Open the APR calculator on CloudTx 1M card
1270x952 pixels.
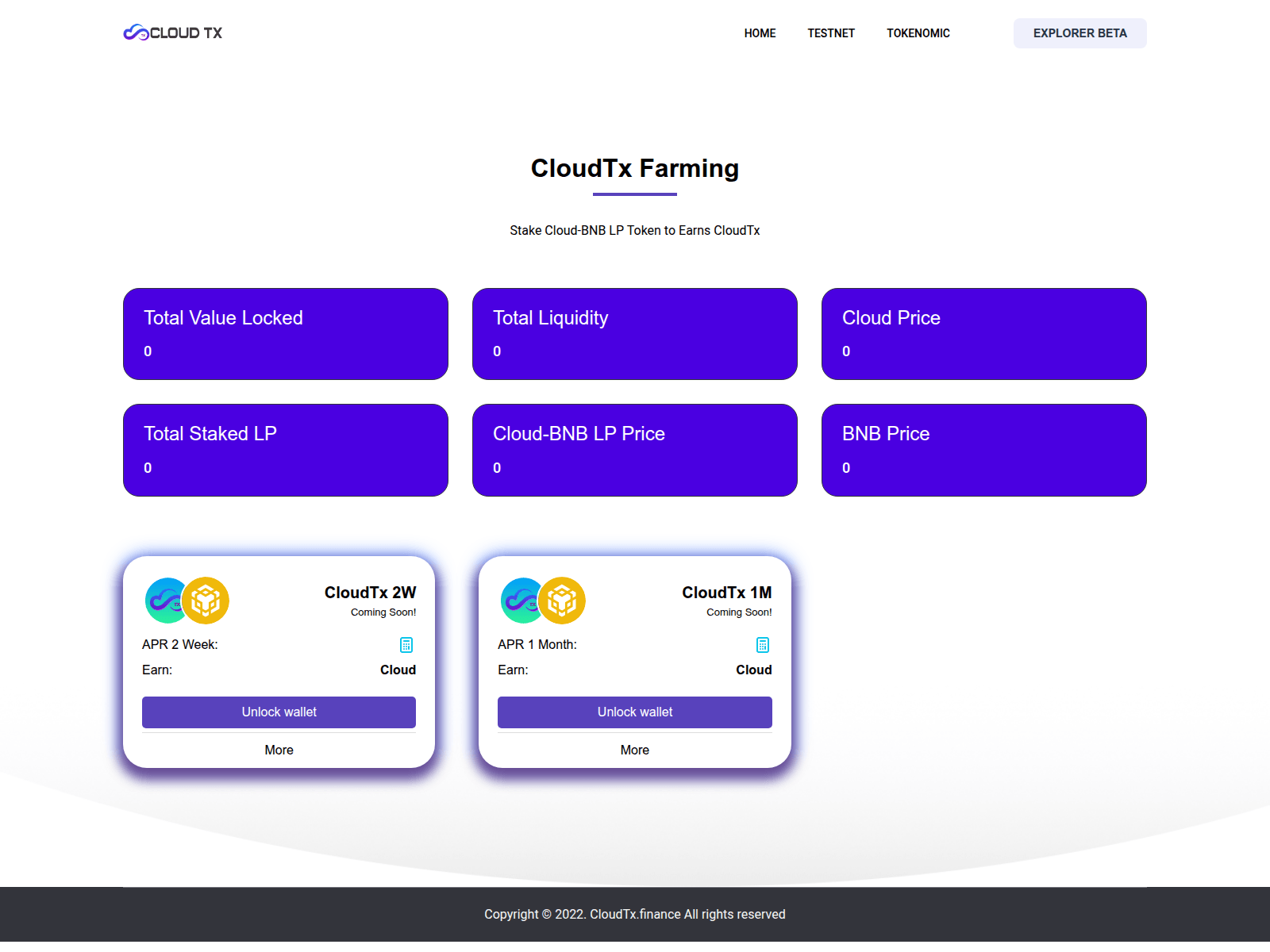(x=762, y=645)
